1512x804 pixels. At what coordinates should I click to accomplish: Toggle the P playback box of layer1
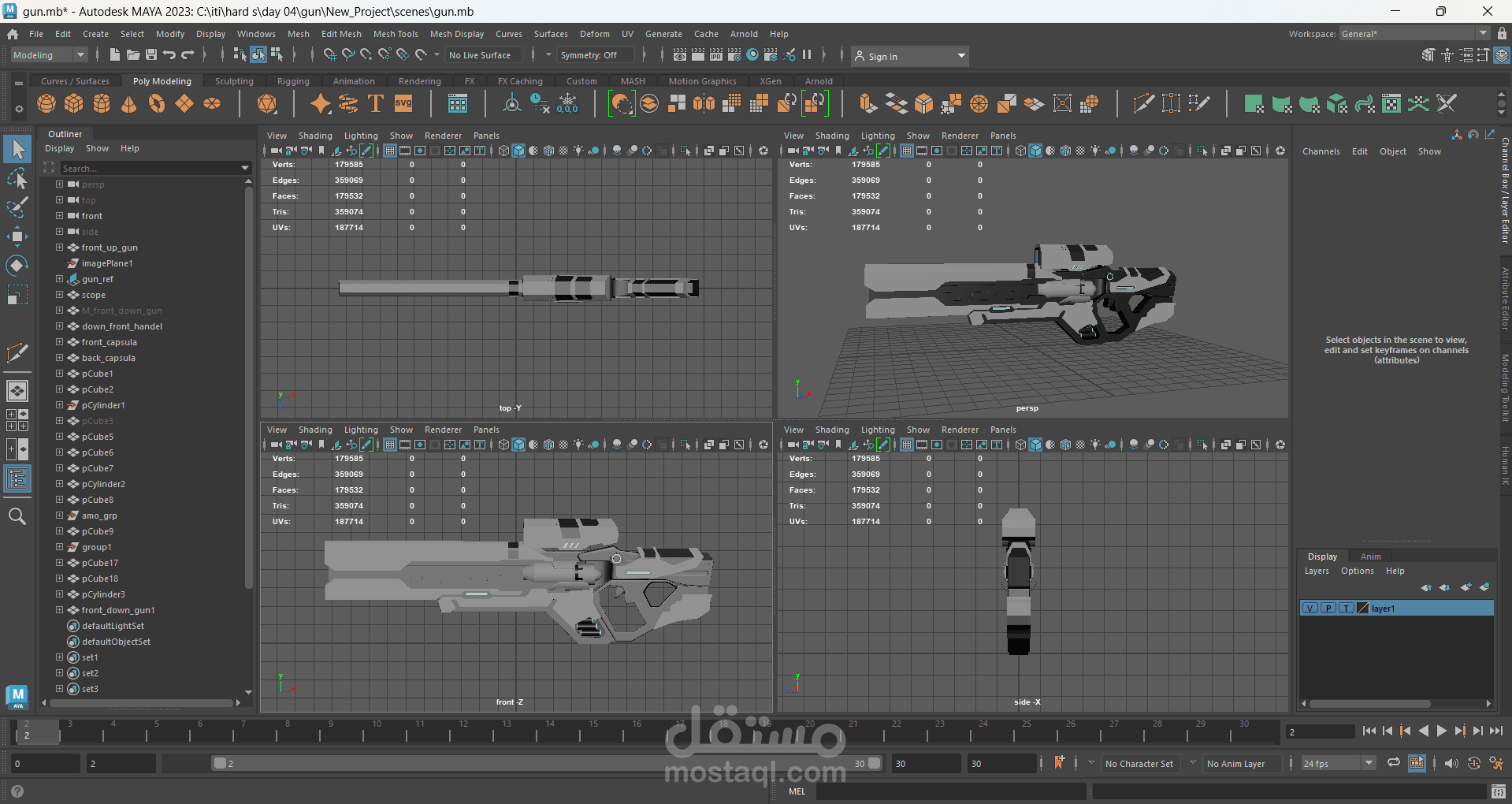click(x=1328, y=609)
